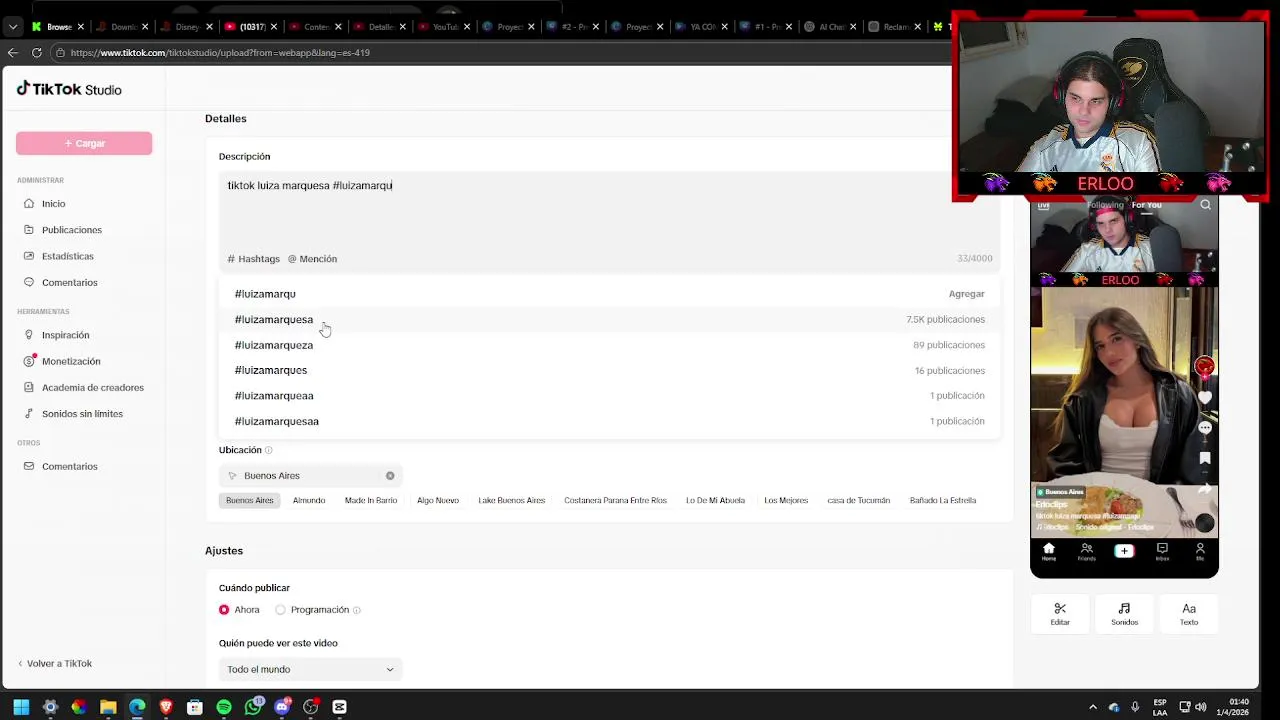
Task: Click the bookmark icon in the preview
Action: click(1205, 458)
